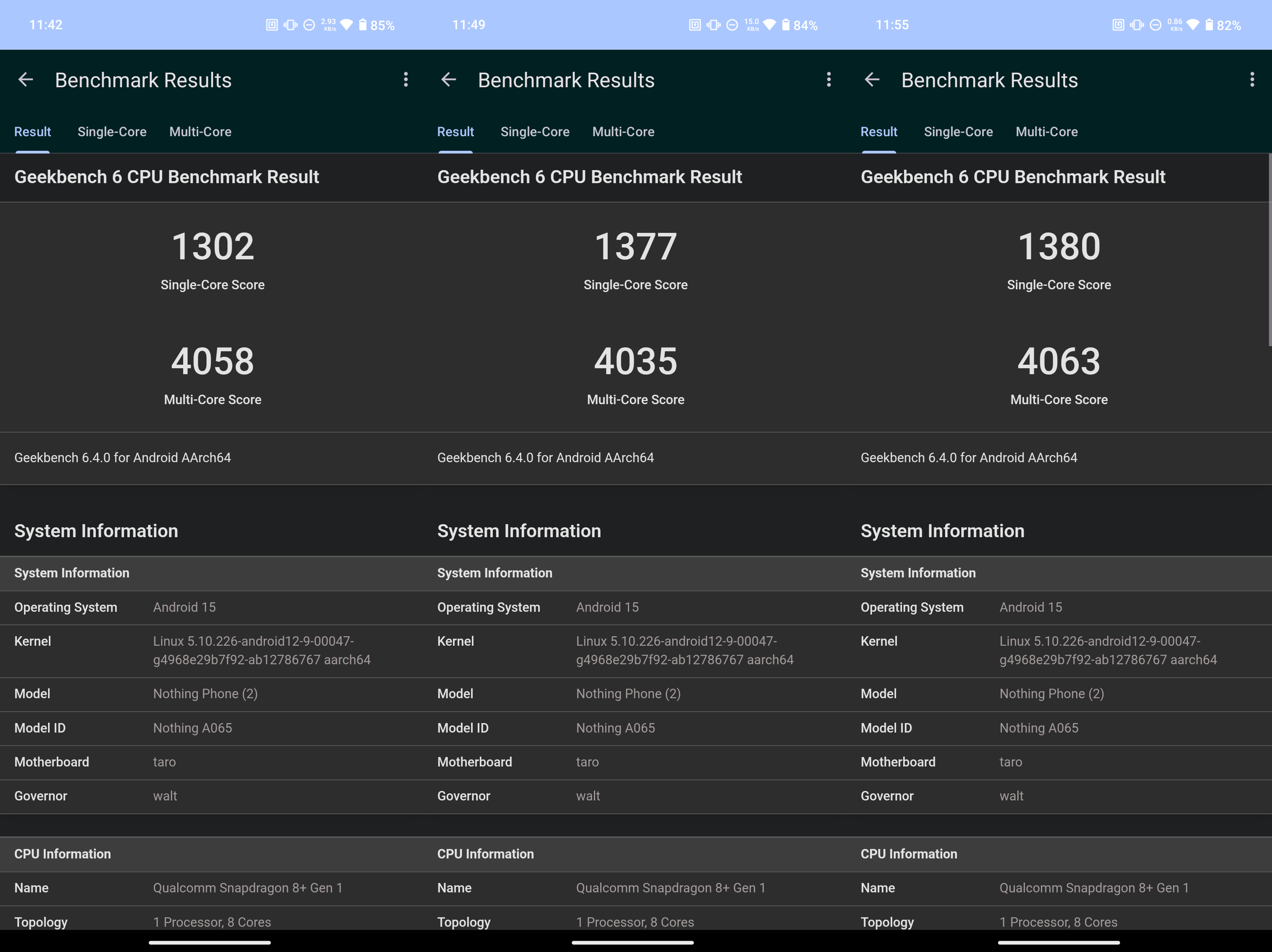
Task: Tap back arrow in middle Benchmark Results header
Action: pos(449,79)
